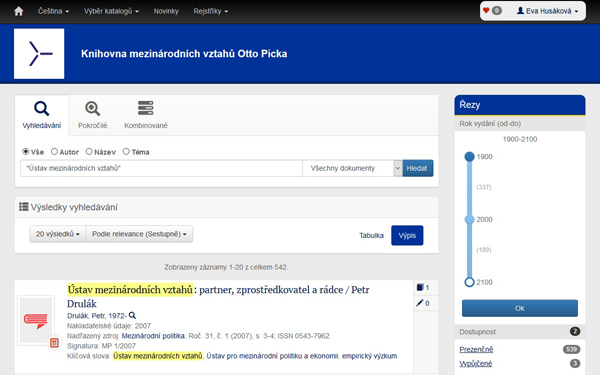600x375 pixels.
Task: Click the Dostupnost facet header
Action: coord(520,332)
